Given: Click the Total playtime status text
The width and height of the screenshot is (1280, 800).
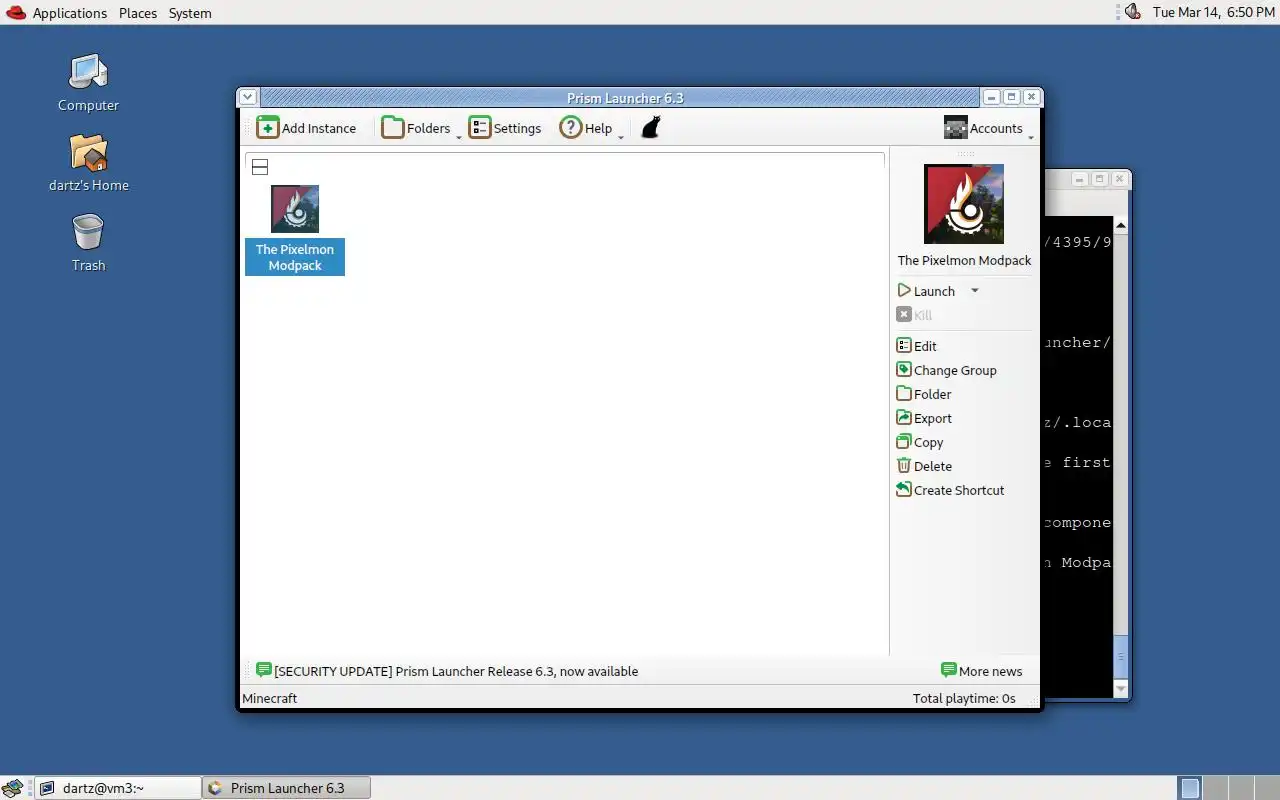Looking at the screenshot, I should click(x=964, y=698).
